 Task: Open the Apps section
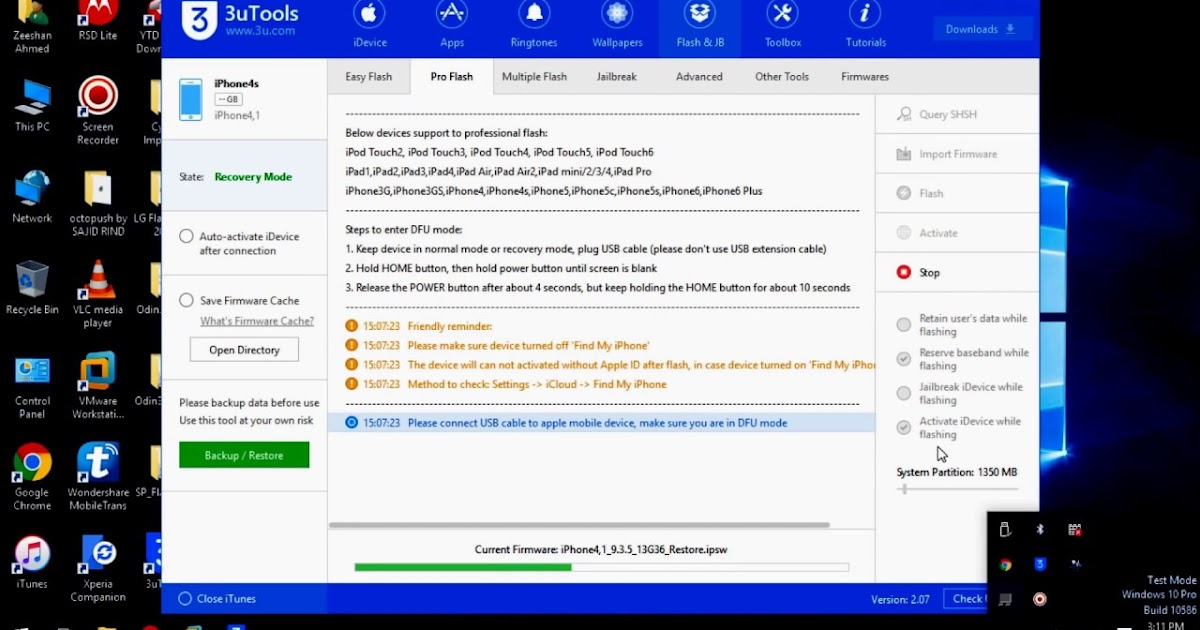(x=452, y=25)
